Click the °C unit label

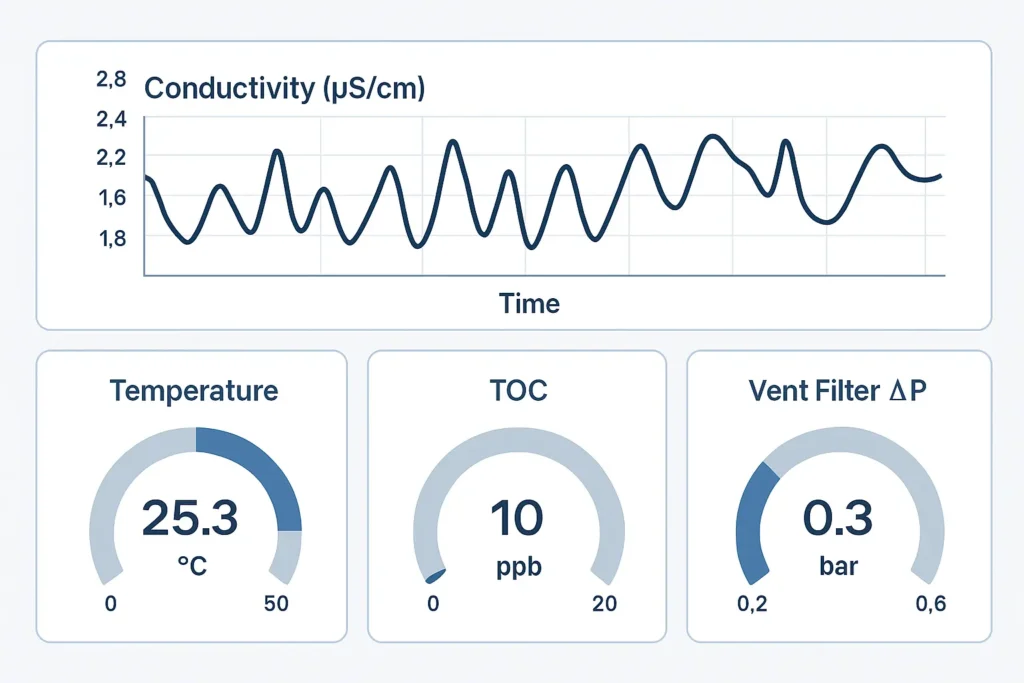pyautogui.click(x=191, y=567)
